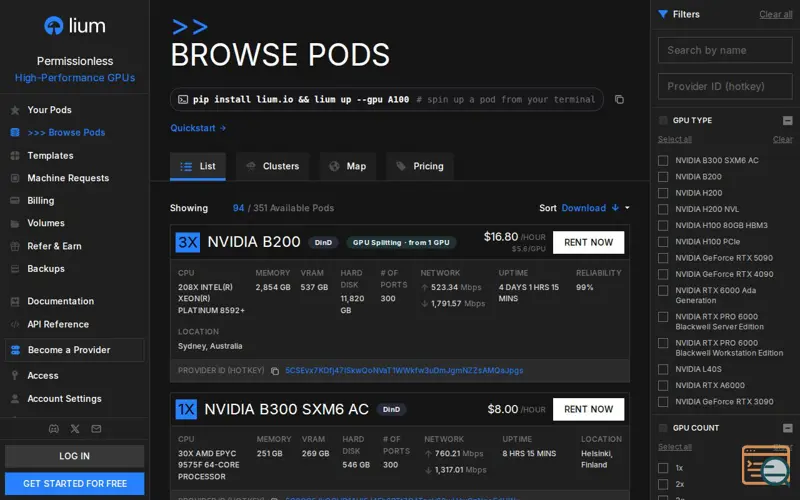Collapse the GPU TYPE filter section
Image resolution: width=800 pixels, height=500 pixels.
[x=788, y=120]
